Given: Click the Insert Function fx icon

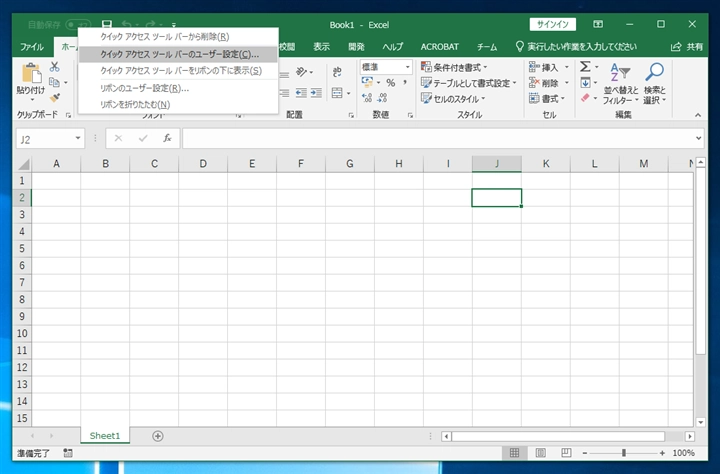Looking at the screenshot, I should tap(167, 139).
